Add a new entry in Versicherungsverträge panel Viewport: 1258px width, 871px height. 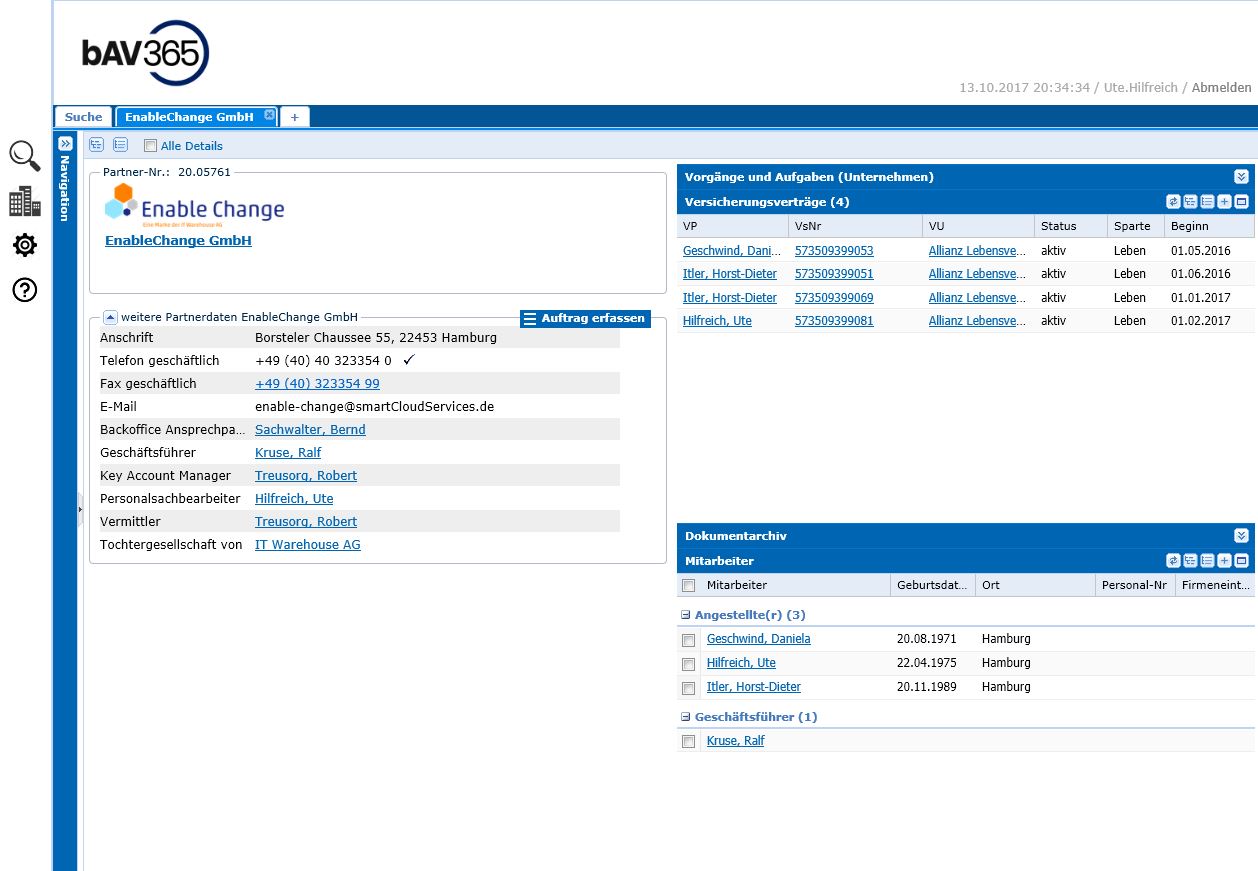1224,202
